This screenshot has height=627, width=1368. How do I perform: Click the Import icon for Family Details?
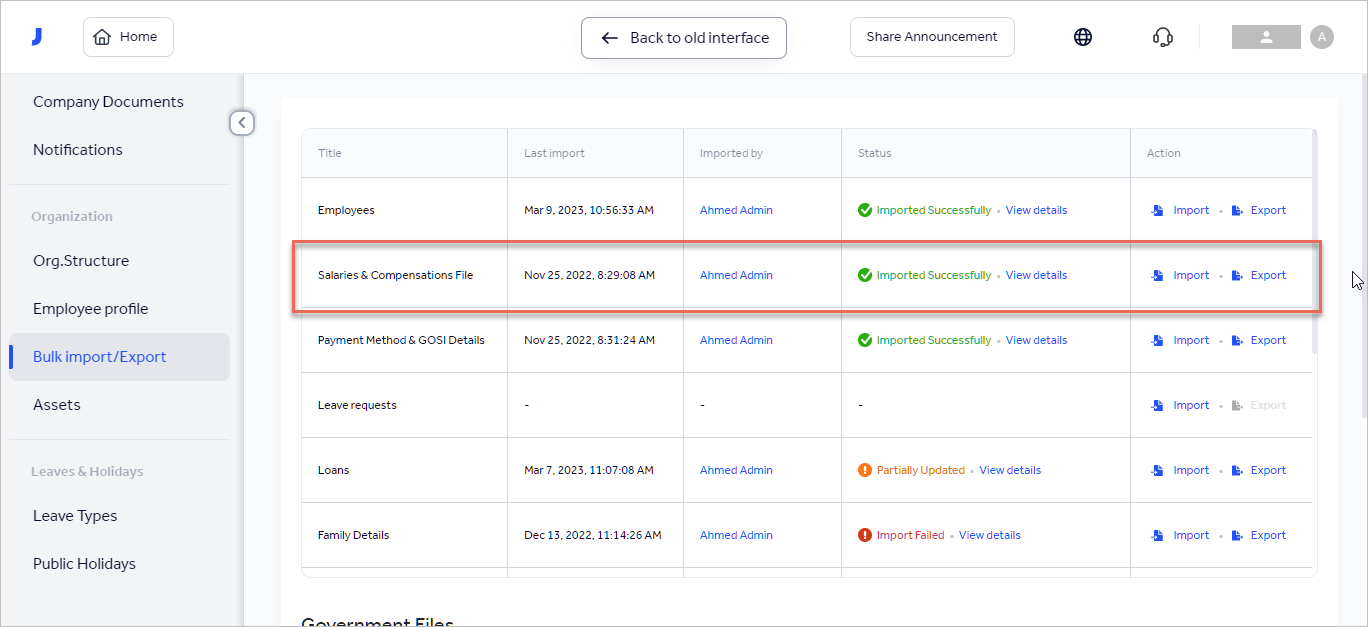pyautogui.click(x=1157, y=535)
